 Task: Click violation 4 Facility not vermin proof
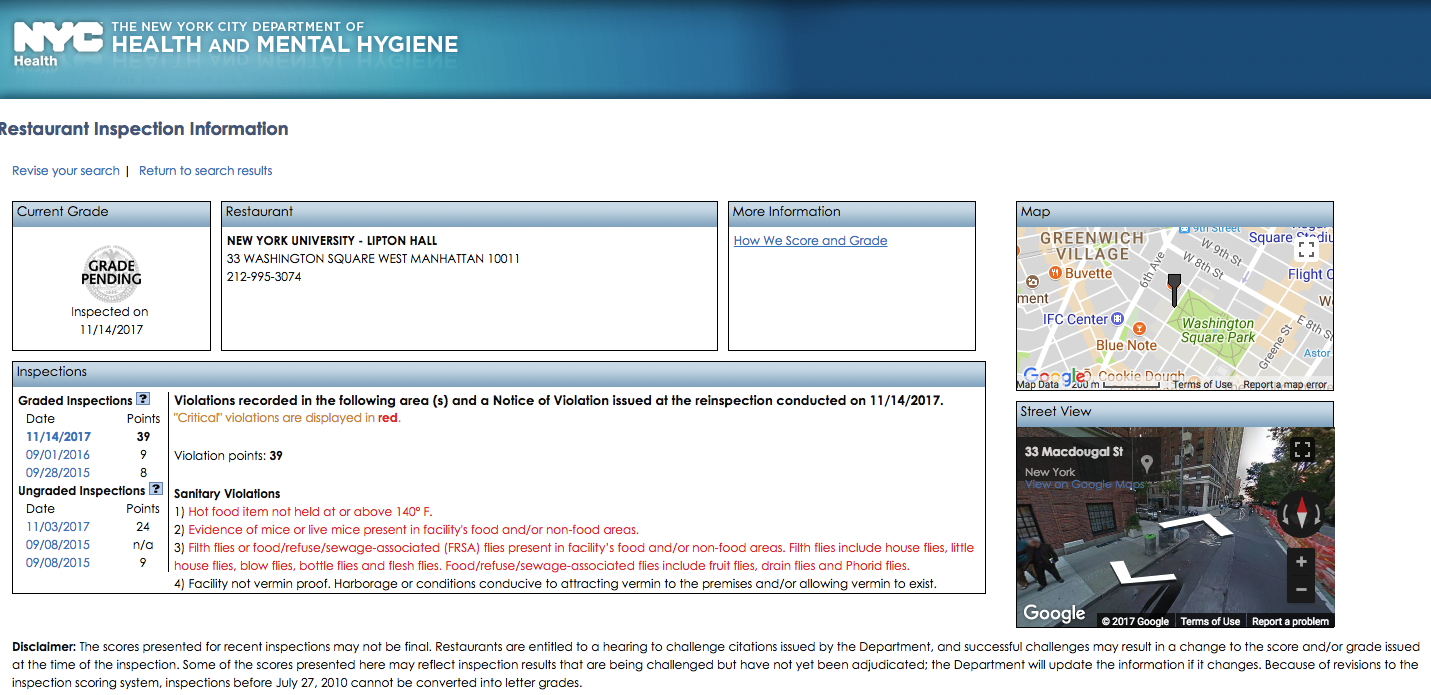555,584
